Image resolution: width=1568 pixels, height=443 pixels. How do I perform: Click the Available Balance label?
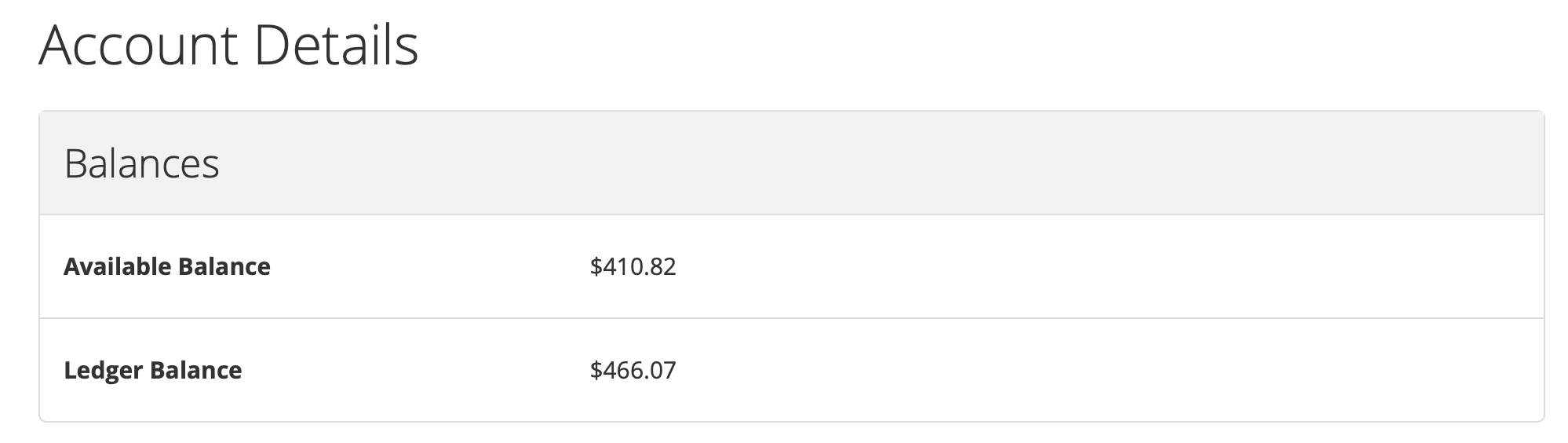(x=167, y=267)
